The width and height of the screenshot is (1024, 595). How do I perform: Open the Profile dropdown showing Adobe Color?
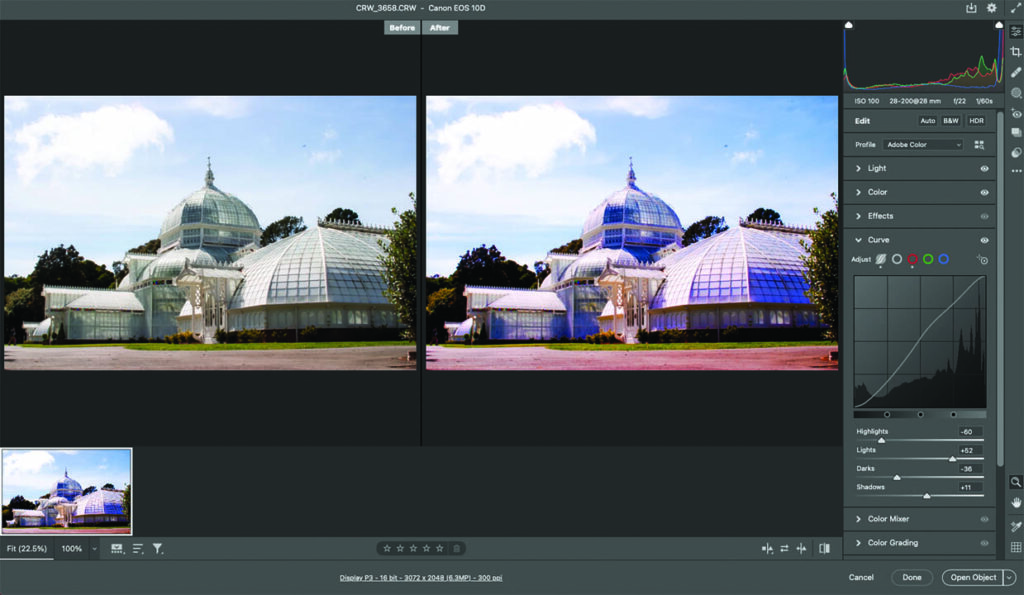tap(922, 145)
